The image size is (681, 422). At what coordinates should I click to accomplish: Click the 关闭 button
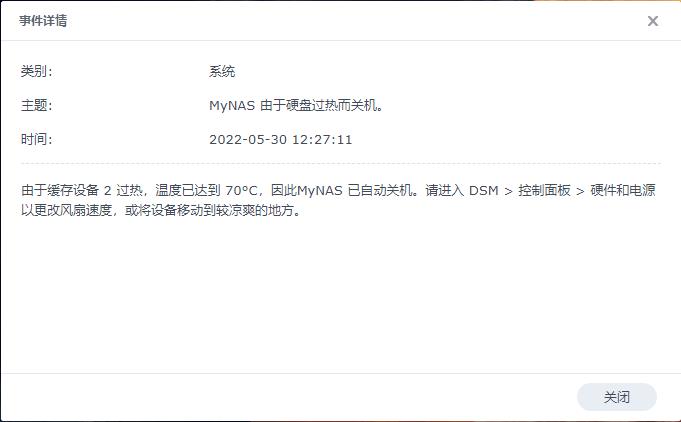[616, 396]
